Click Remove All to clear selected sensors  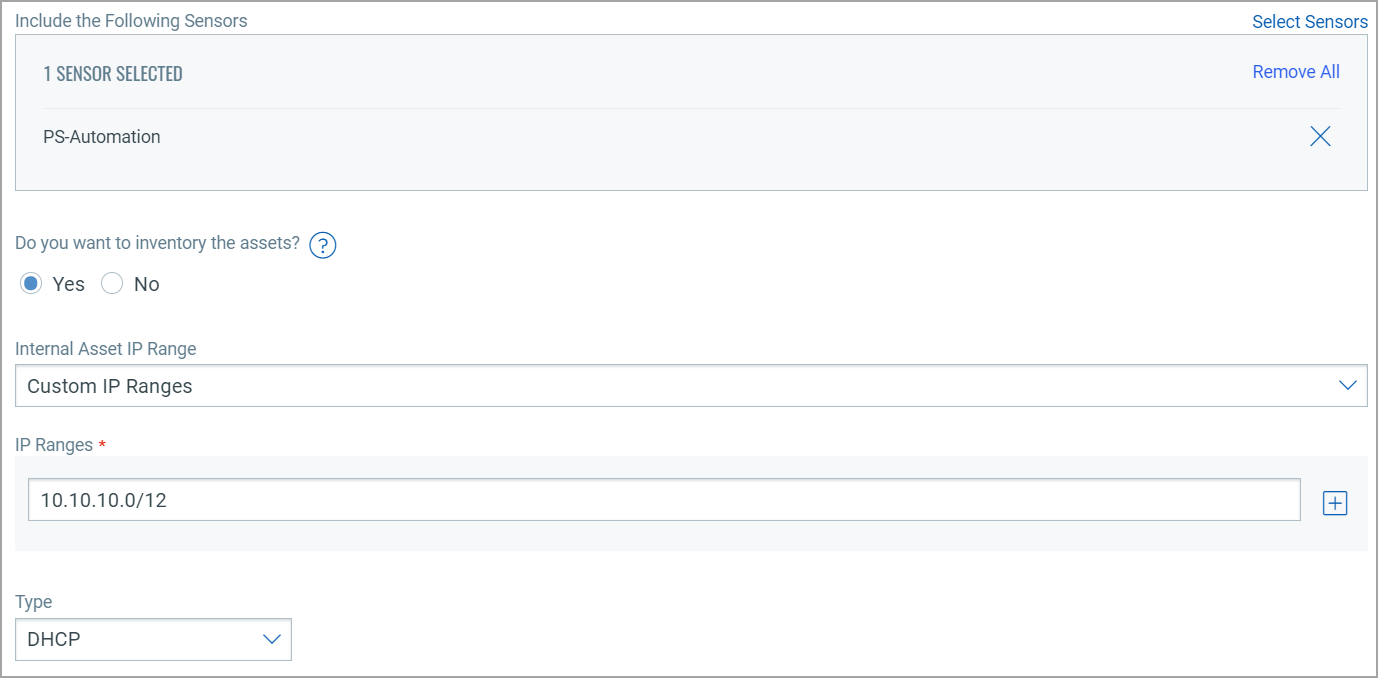1296,71
